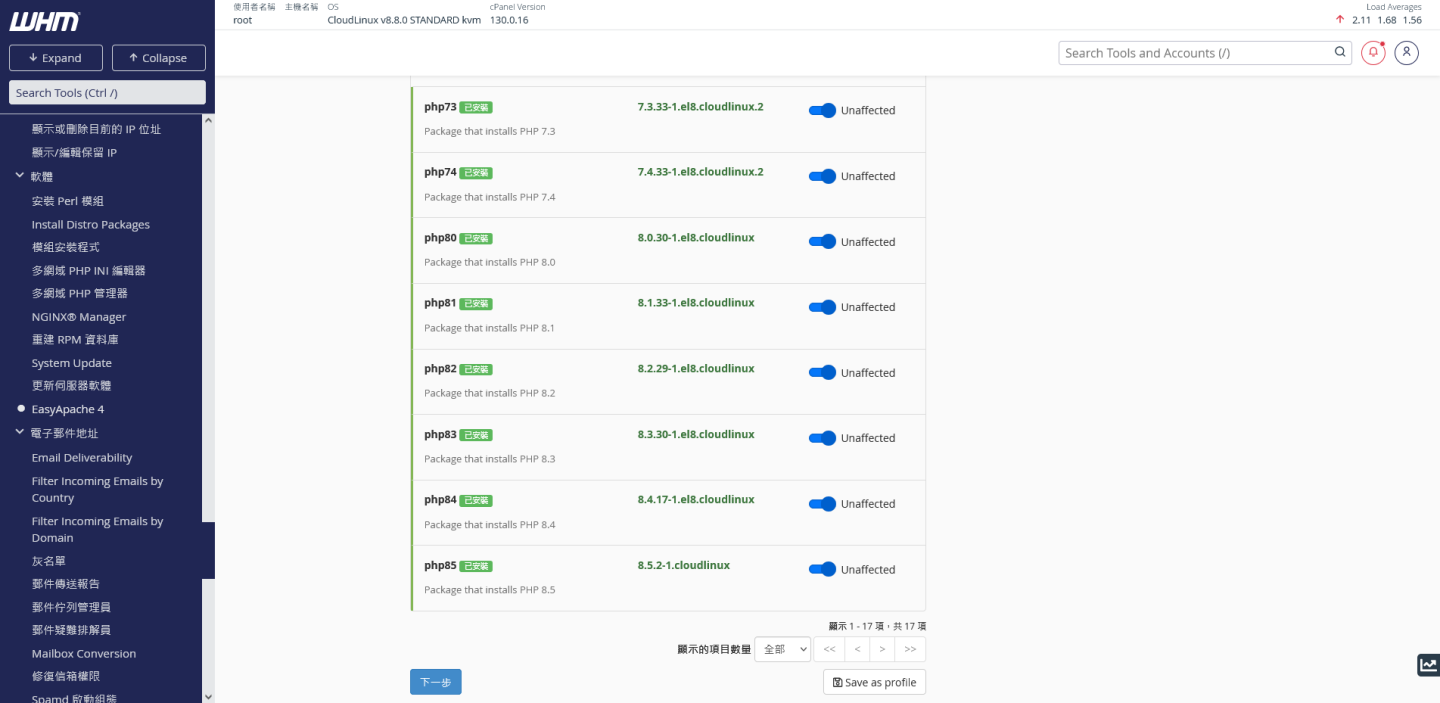
Task: Collapse the 軟體 sidebar section
Action: point(20,176)
